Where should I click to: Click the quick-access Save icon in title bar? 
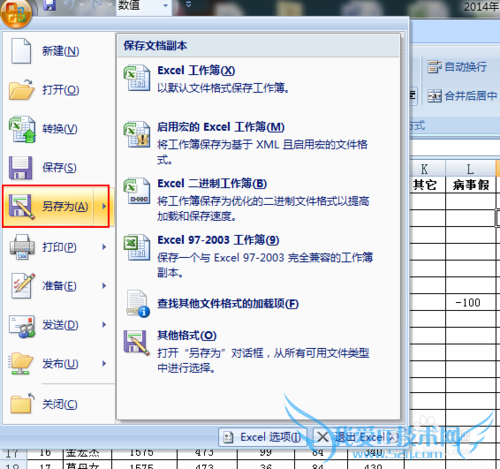(49, 5)
